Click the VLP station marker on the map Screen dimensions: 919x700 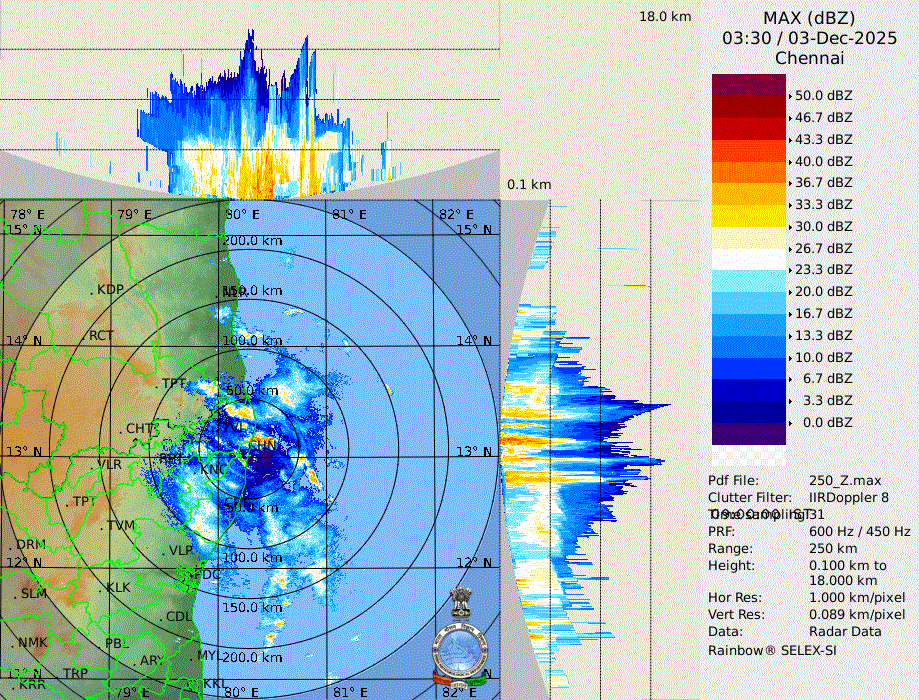(178, 551)
